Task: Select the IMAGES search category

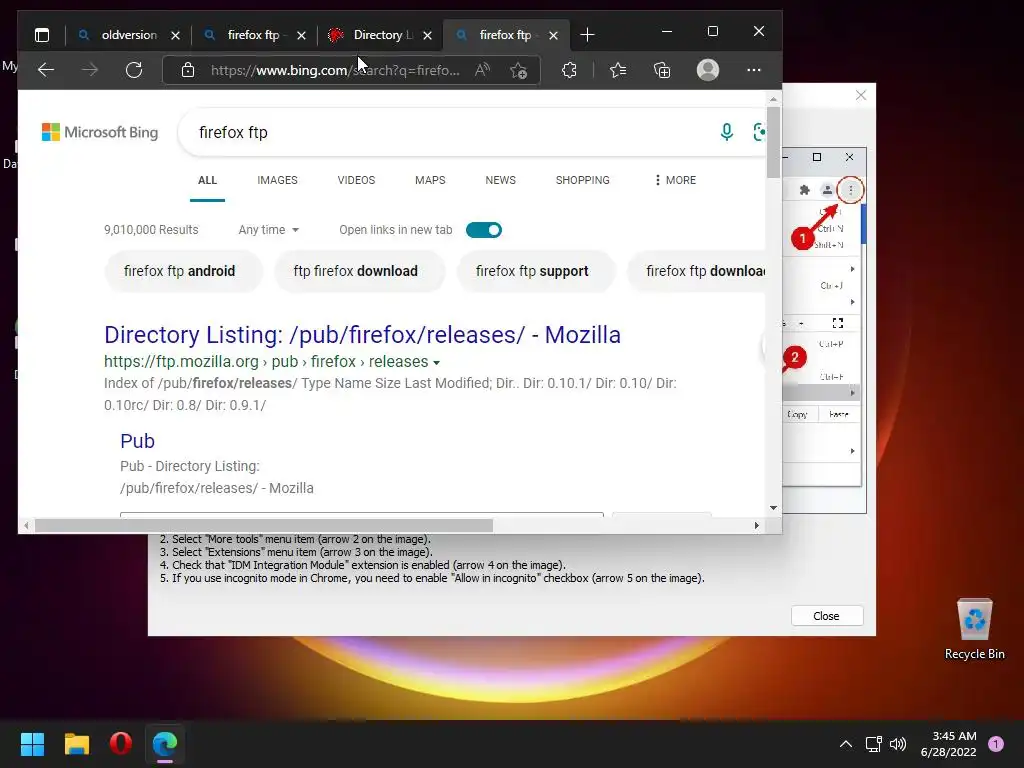Action: pyautogui.click(x=277, y=180)
